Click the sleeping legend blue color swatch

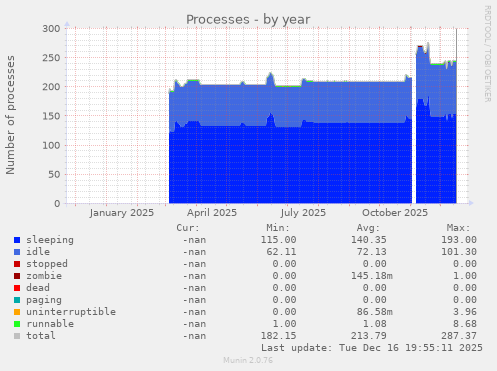tap(17, 240)
